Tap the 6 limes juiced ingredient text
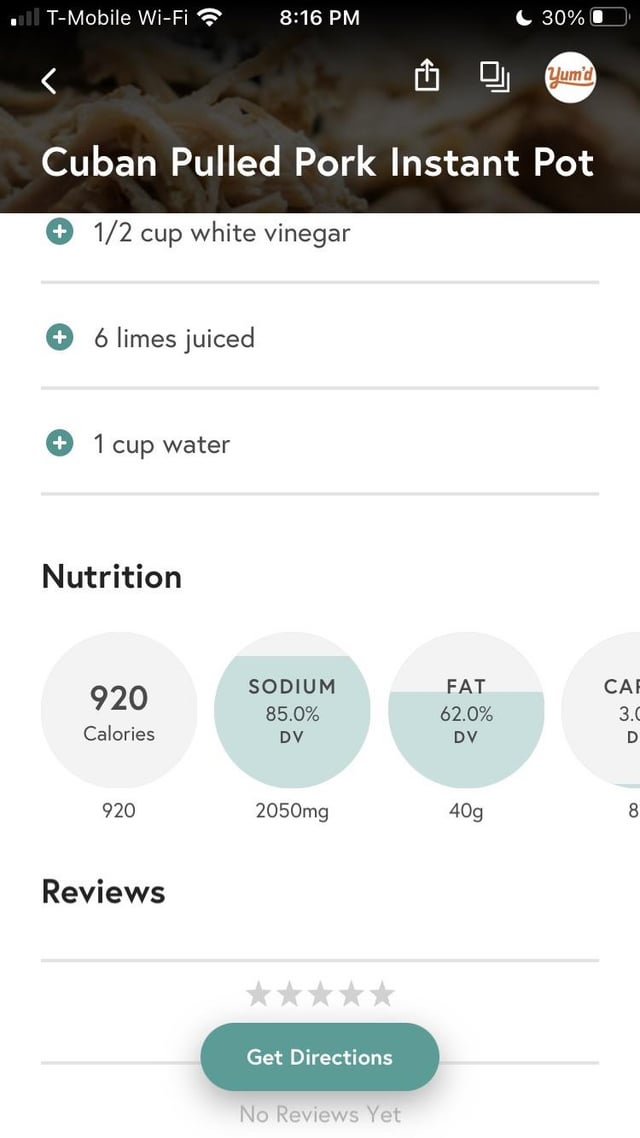The image size is (640, 1138). 175,339
